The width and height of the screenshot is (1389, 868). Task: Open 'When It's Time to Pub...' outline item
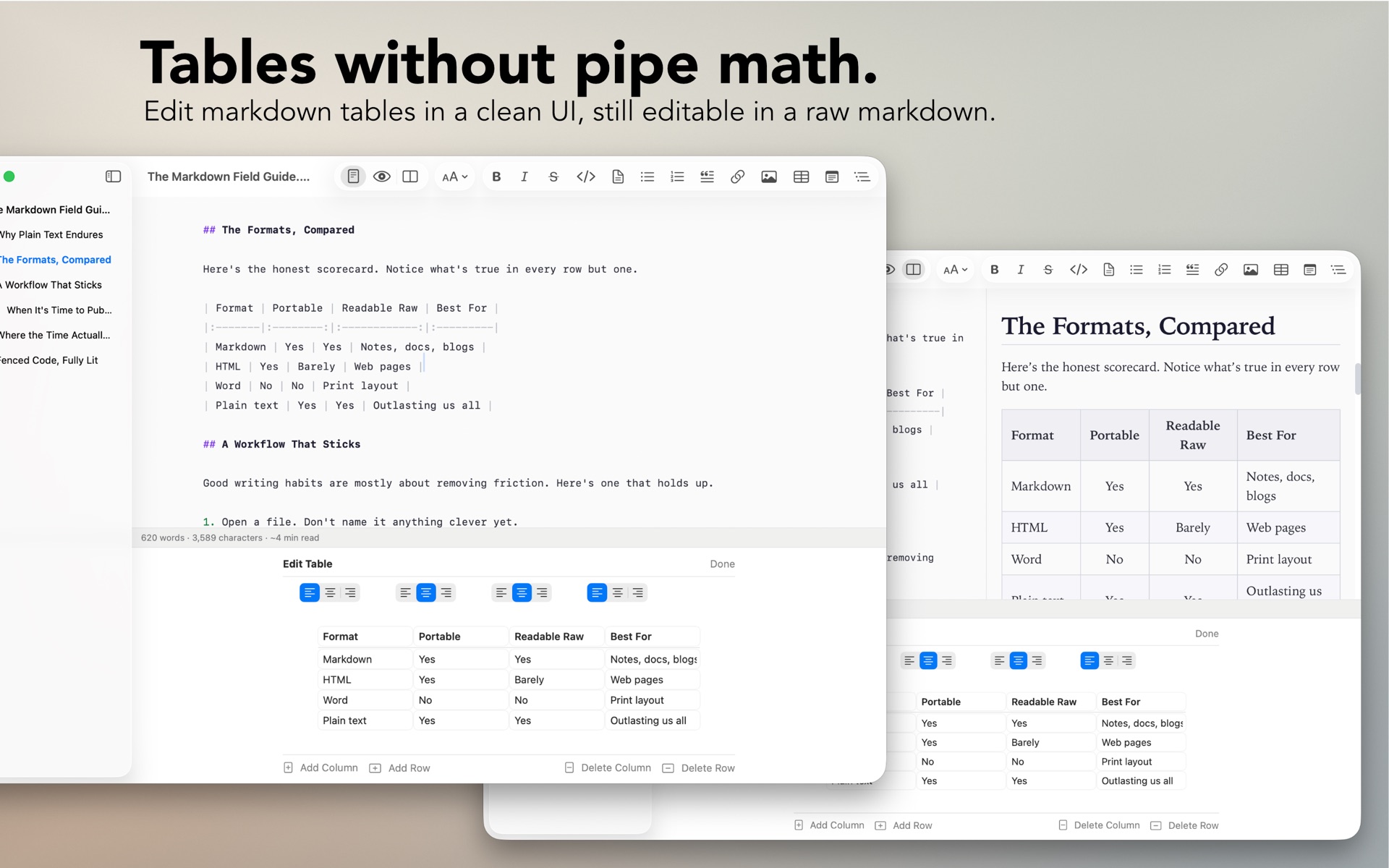pyautogui.click(x=59, y=310)
